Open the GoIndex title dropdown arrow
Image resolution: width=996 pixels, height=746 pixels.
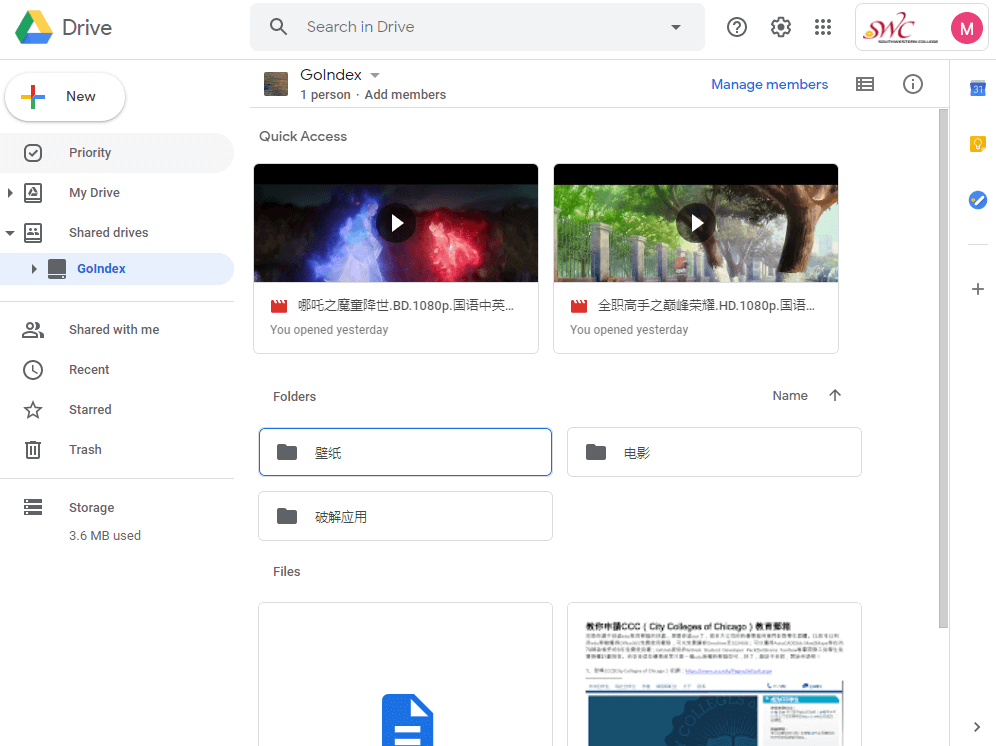pyautogui.click(x=375, y=75)
